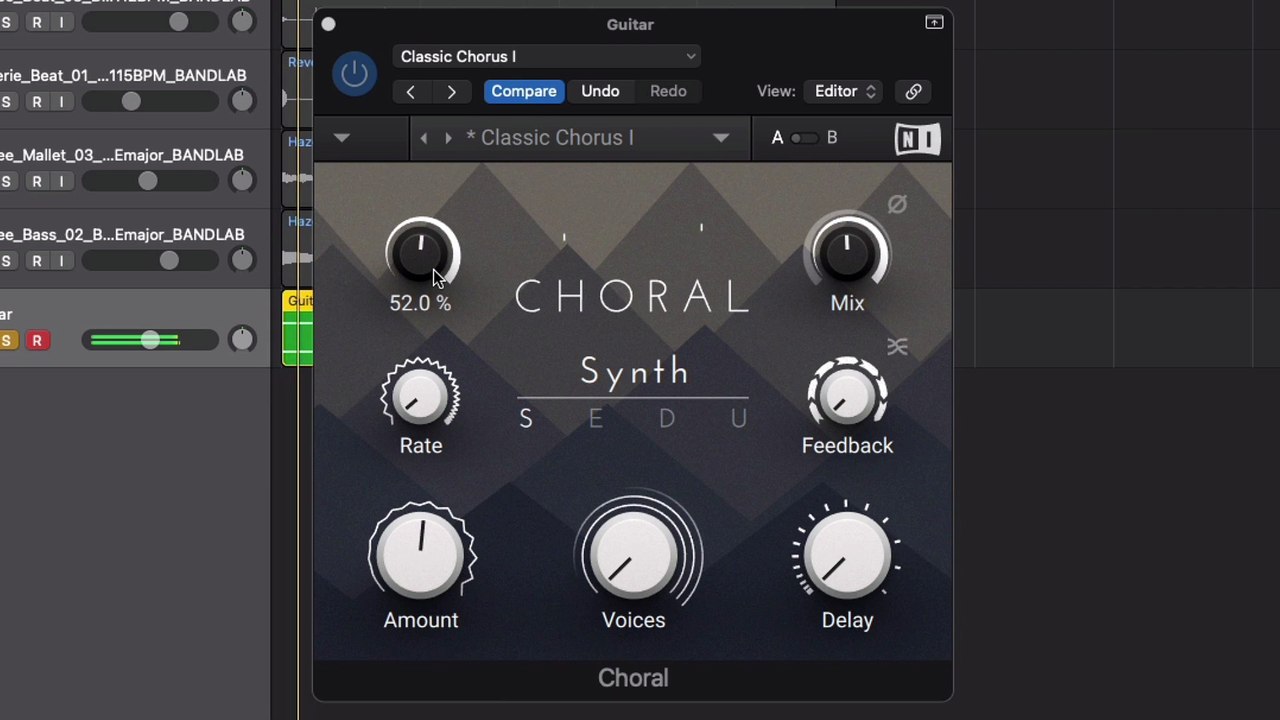Viewport: 1280px width, 720px height.
Task: Click the ee_Mallet_03 track volume slider
Action: (x=150, y=181)
